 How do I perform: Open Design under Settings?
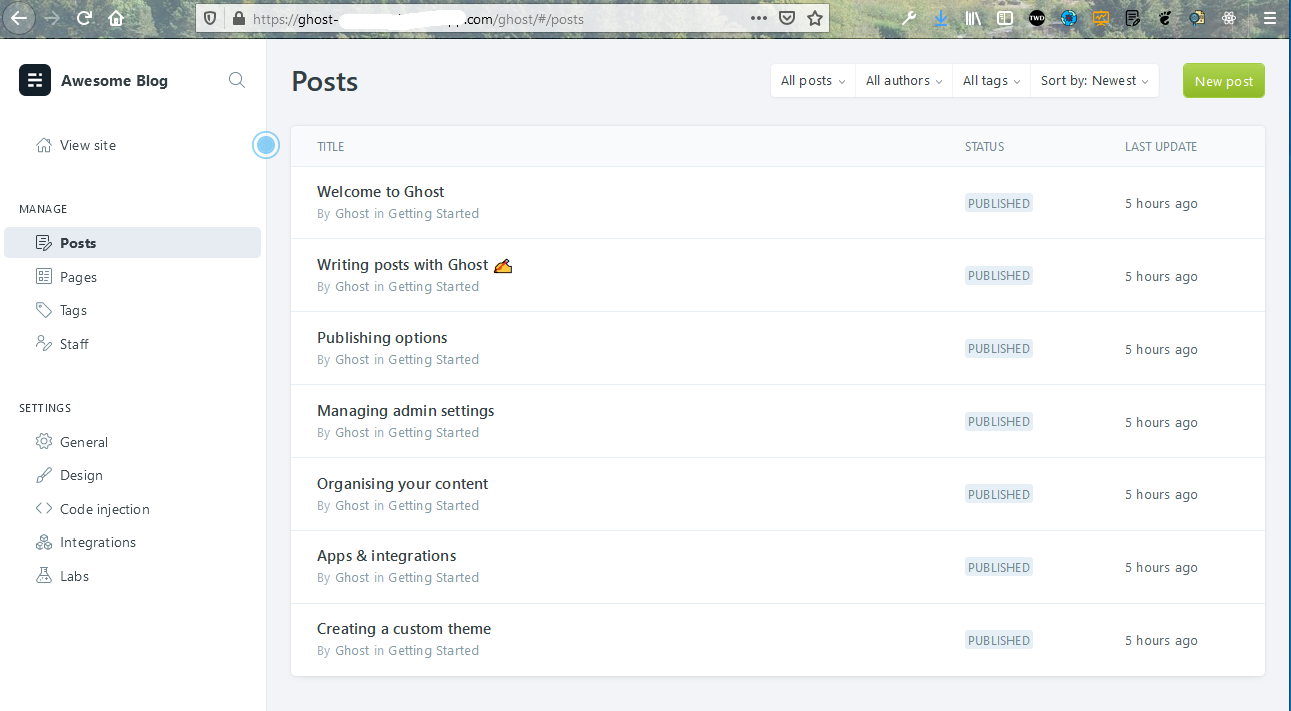[x=132, y=475]
